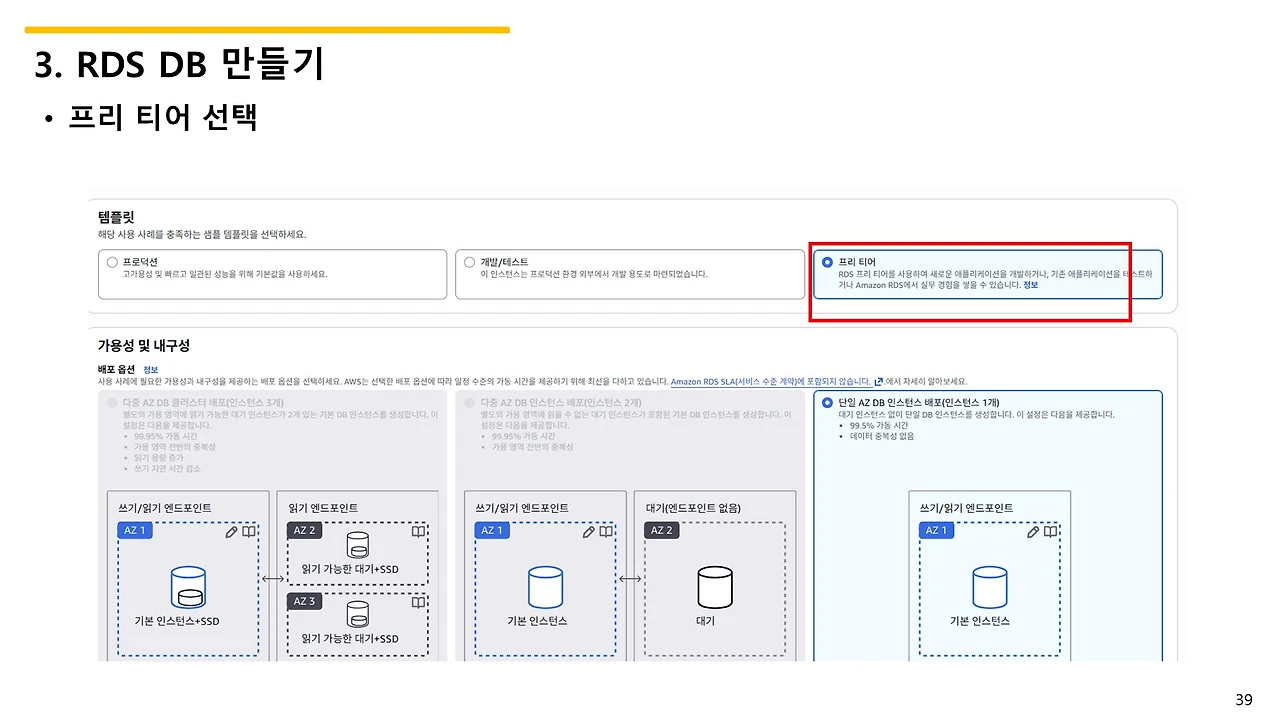Click the slide page number 39
The height and width of the screenshot is (720, 1280).
tap(1244, 699)
